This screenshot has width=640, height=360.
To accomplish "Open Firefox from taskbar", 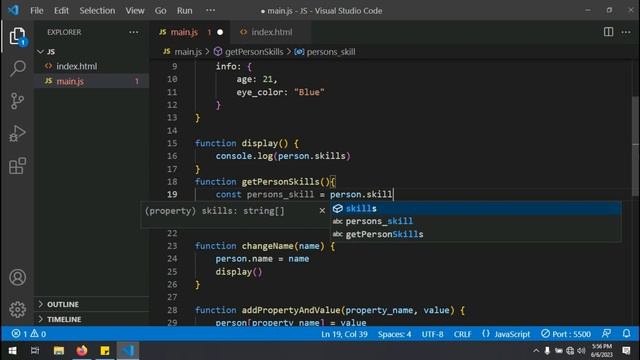I will tap(82, 351).
